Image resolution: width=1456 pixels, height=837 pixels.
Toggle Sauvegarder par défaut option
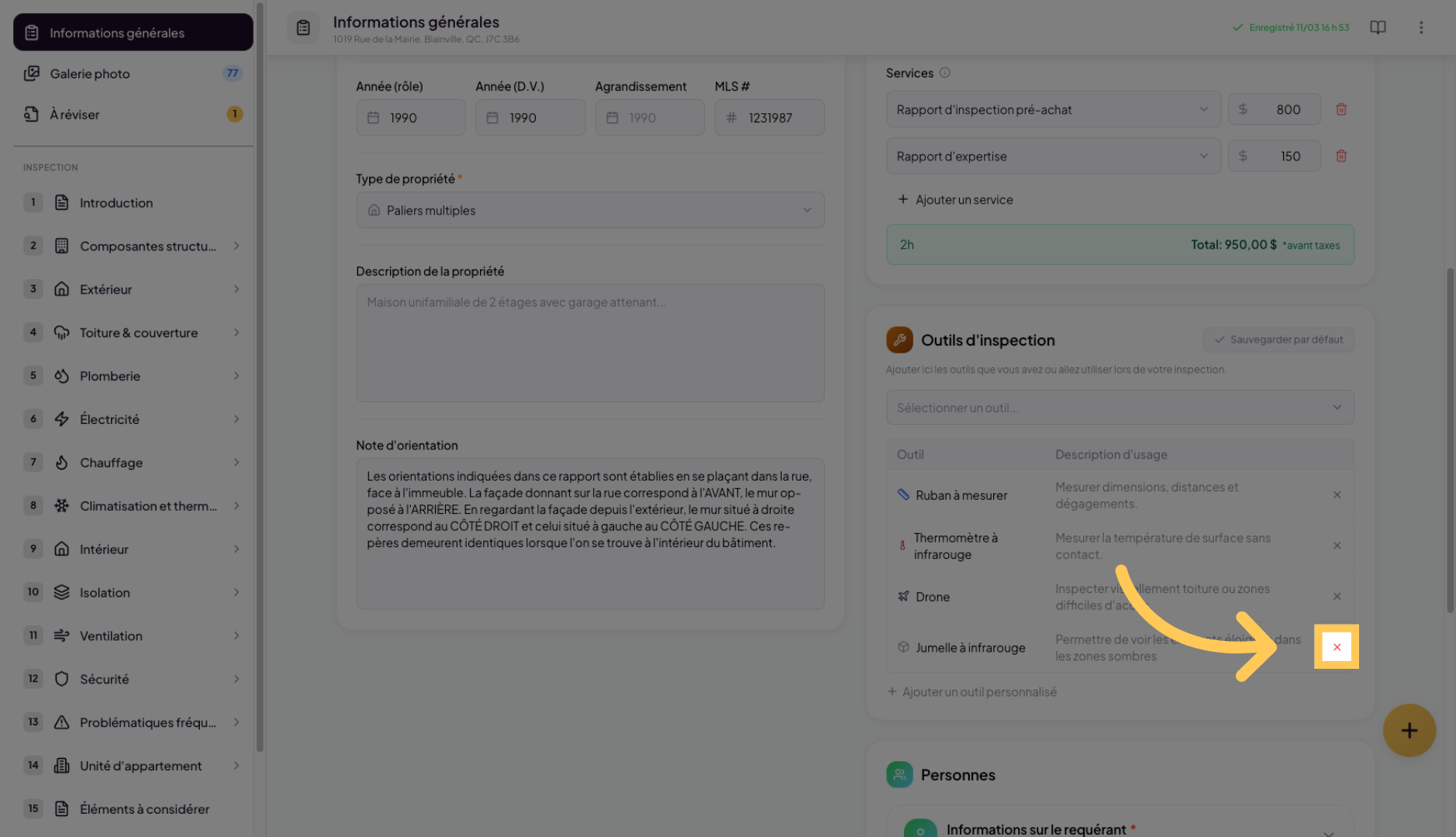(1278, 339)
